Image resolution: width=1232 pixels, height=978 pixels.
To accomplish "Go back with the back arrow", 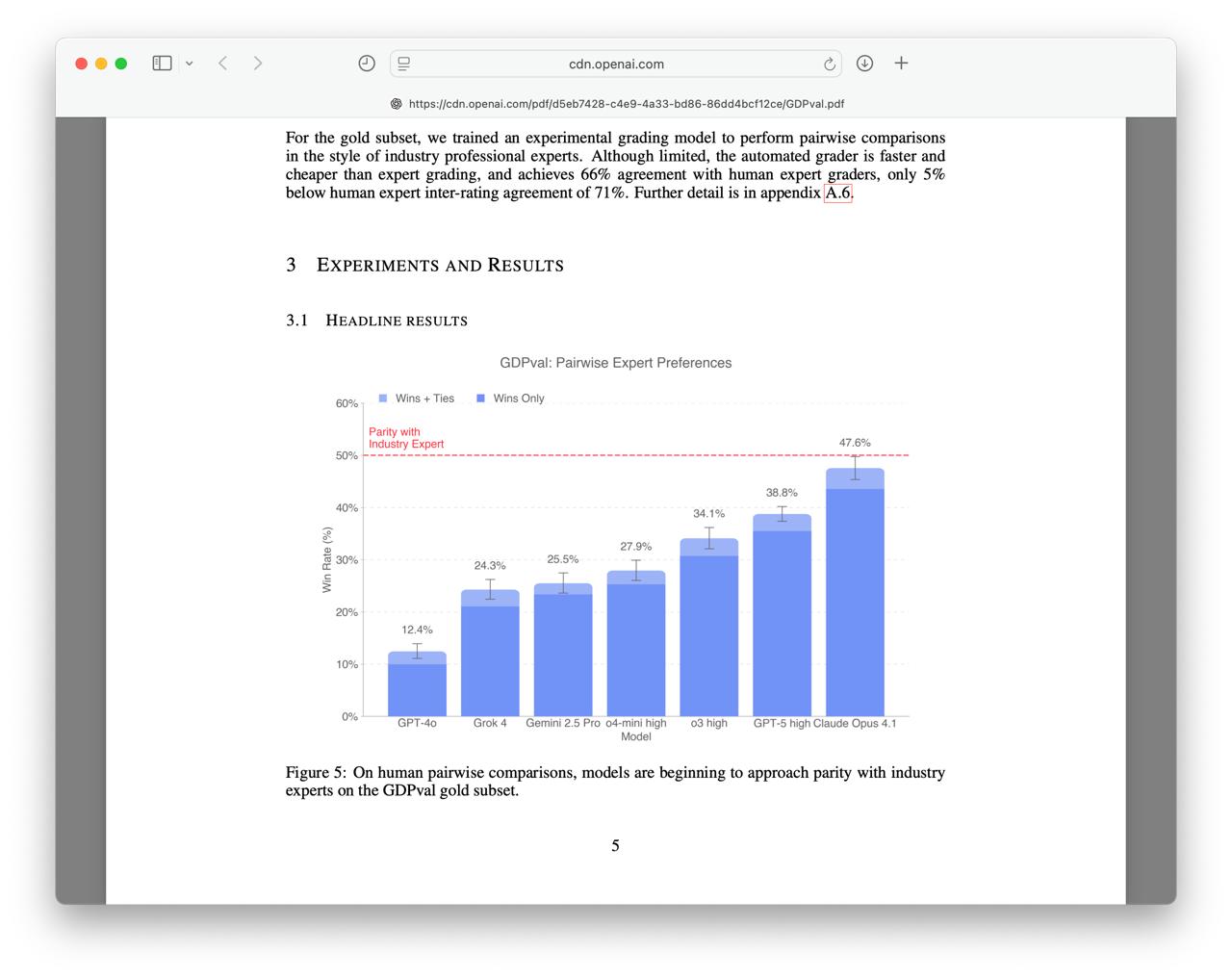I will (222, 64).
